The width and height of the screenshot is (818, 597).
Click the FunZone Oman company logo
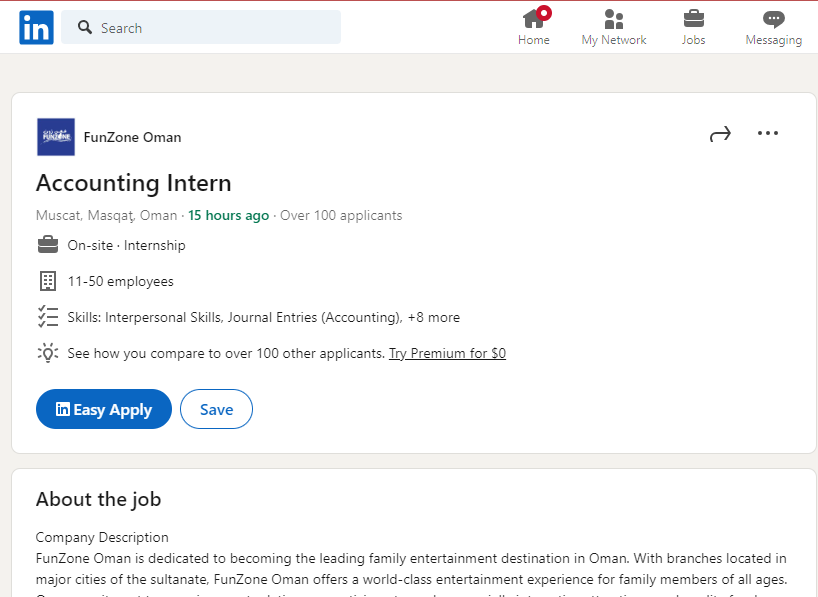coord(56,137)
